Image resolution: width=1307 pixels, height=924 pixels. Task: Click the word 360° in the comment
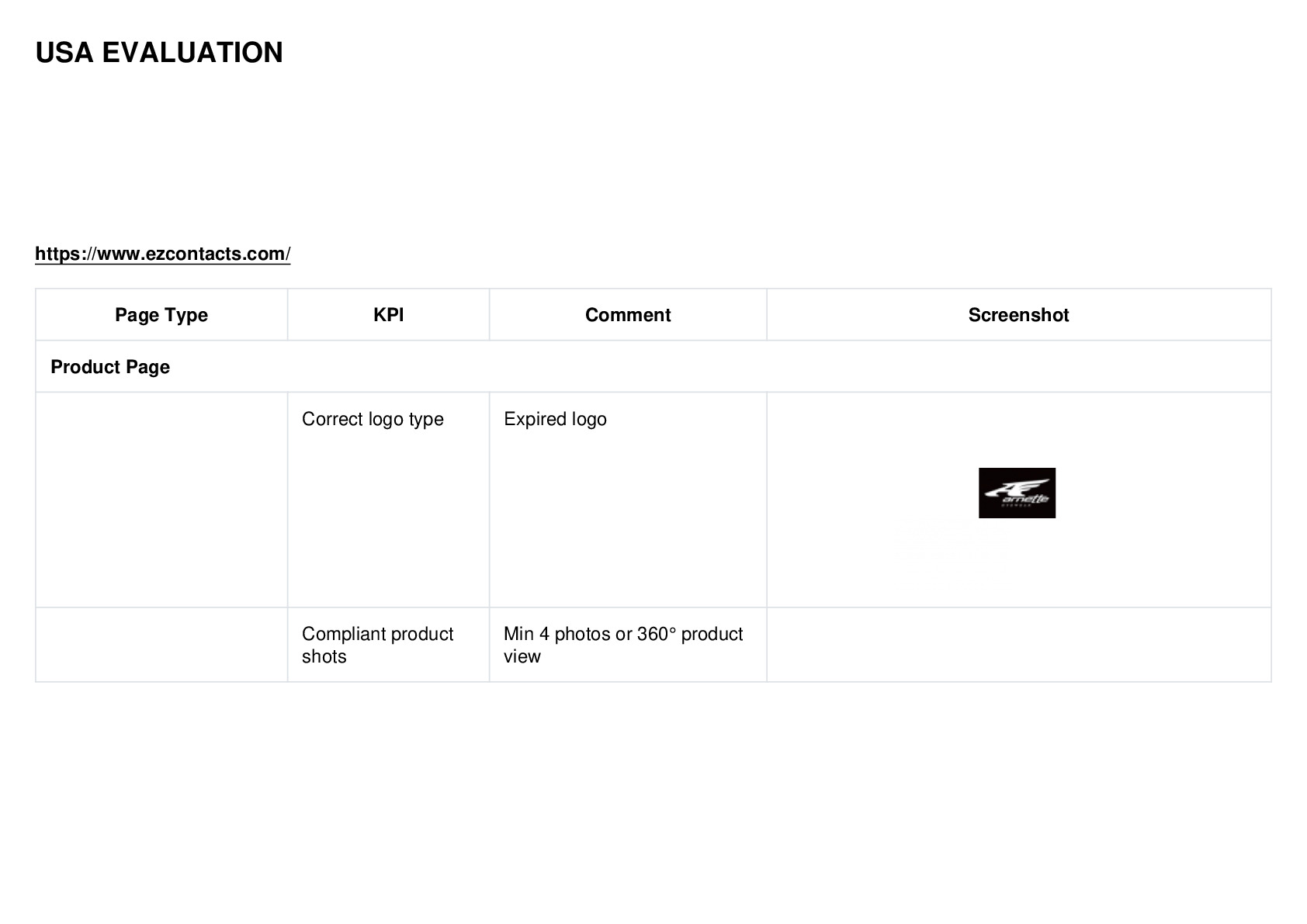[657, 634]
